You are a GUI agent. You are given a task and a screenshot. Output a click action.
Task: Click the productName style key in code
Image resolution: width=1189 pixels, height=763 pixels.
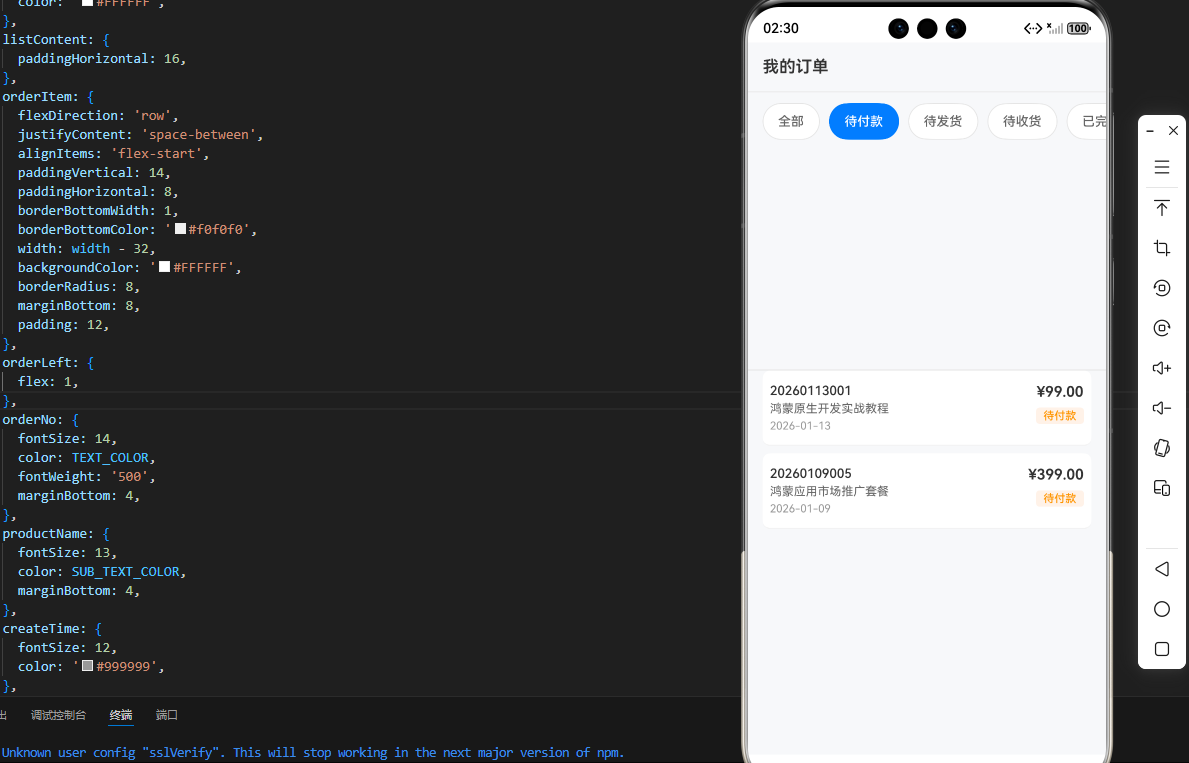point(45,533)
